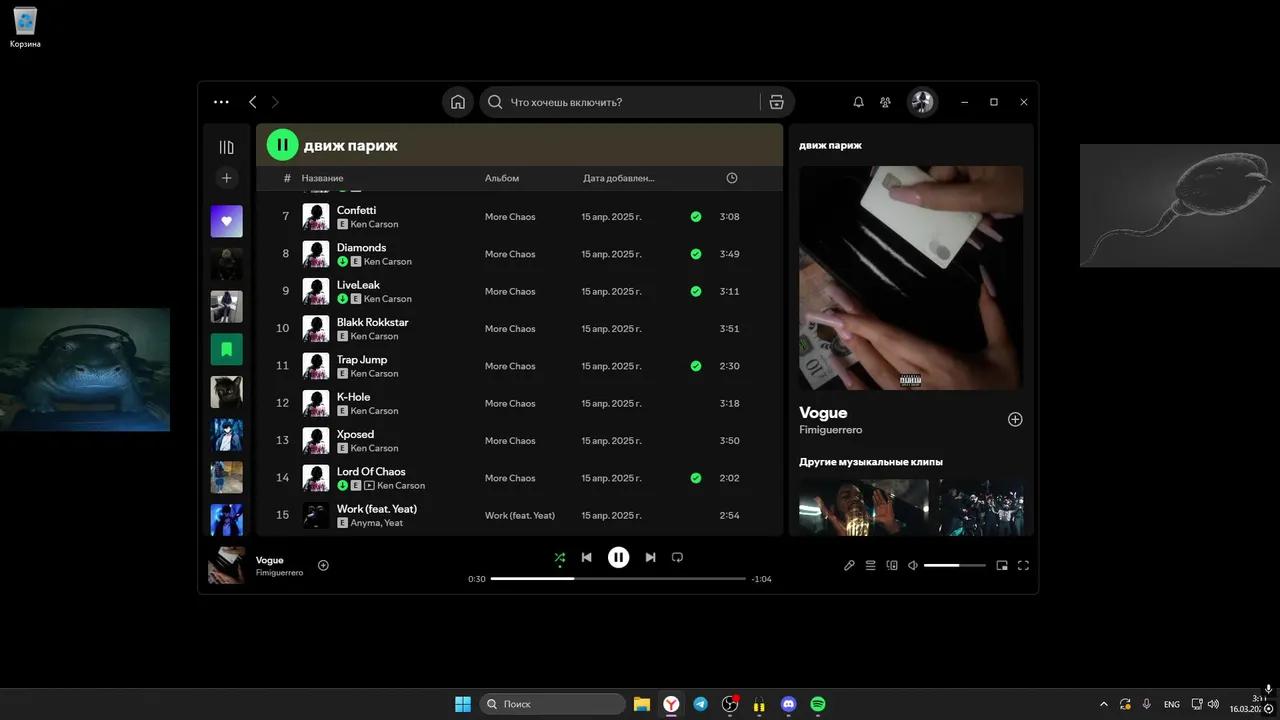Pause the движ париж playlist header button

pos(283,145)
